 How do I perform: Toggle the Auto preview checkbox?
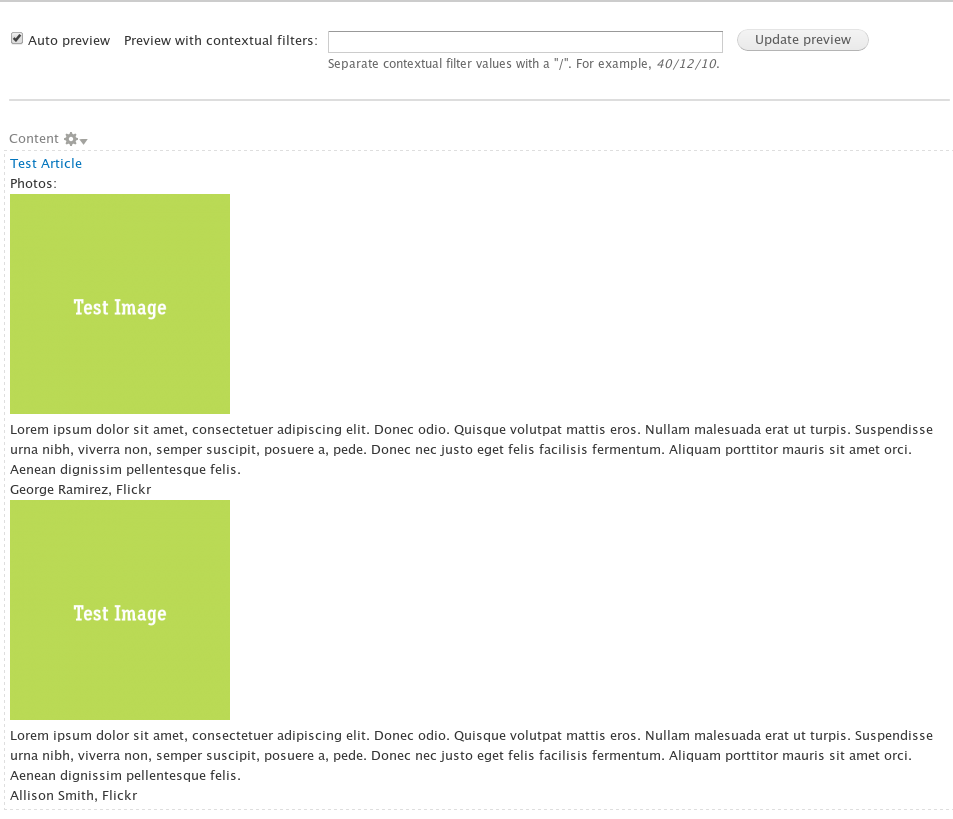click(x=17, y=39)
